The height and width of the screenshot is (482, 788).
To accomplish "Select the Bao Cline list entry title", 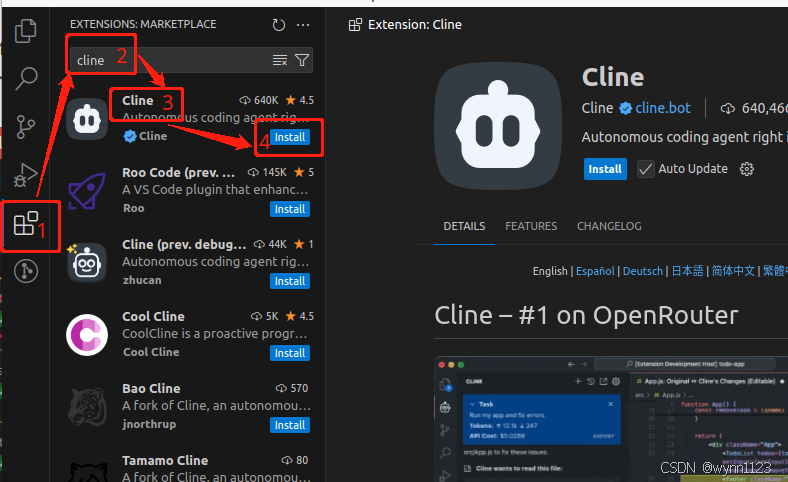I will [151, 389].
